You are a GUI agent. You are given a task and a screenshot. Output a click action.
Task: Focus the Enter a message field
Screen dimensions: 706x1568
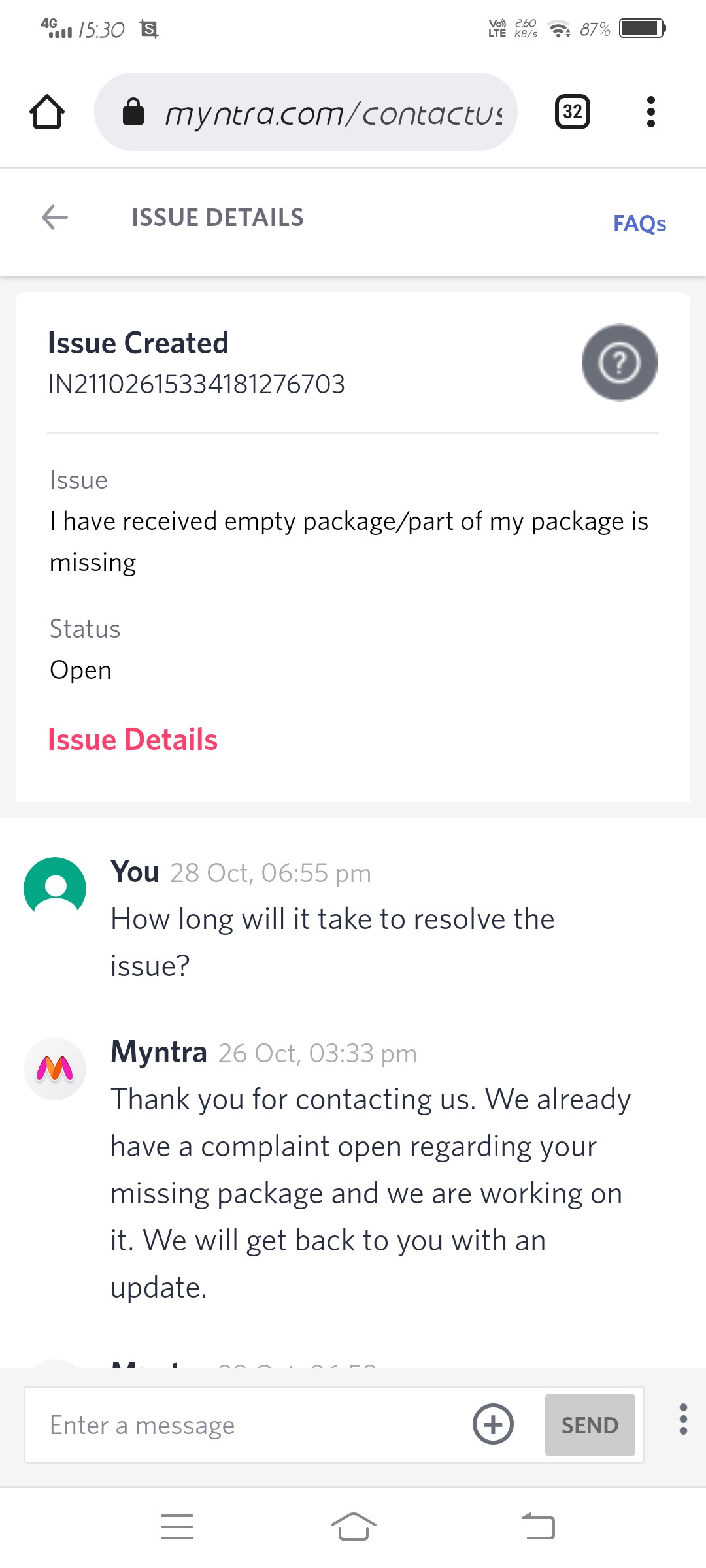point(248,1425)
